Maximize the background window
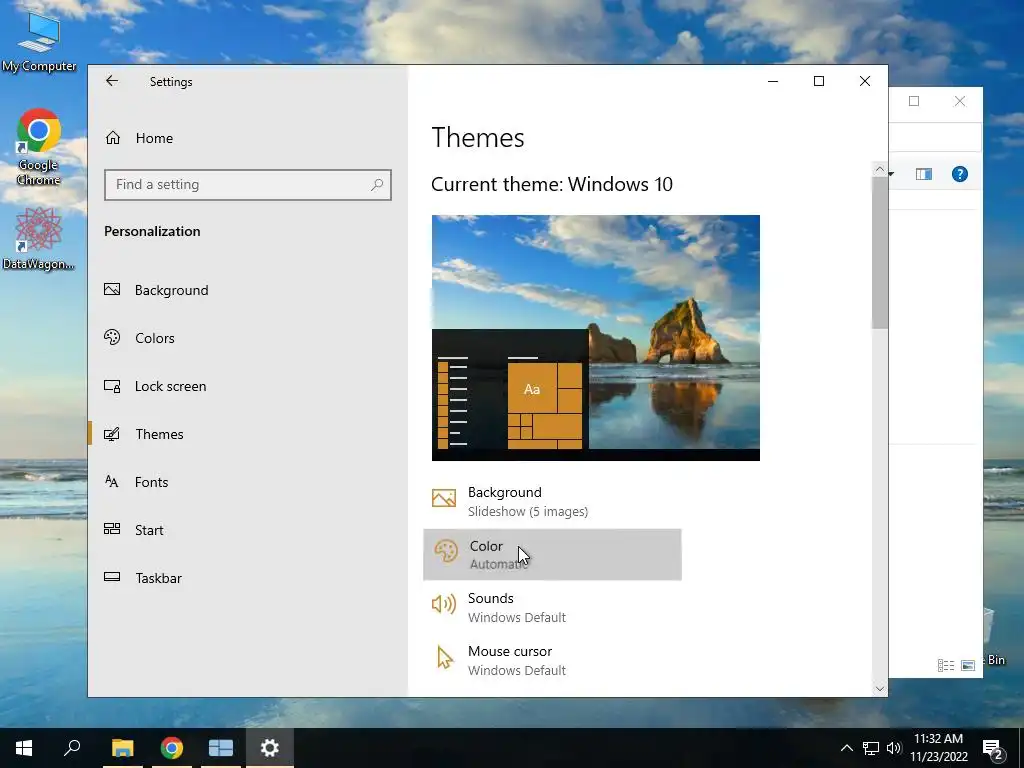This screenshot has height=768, width=1024. pyautogui.click(x=914, y=101)
